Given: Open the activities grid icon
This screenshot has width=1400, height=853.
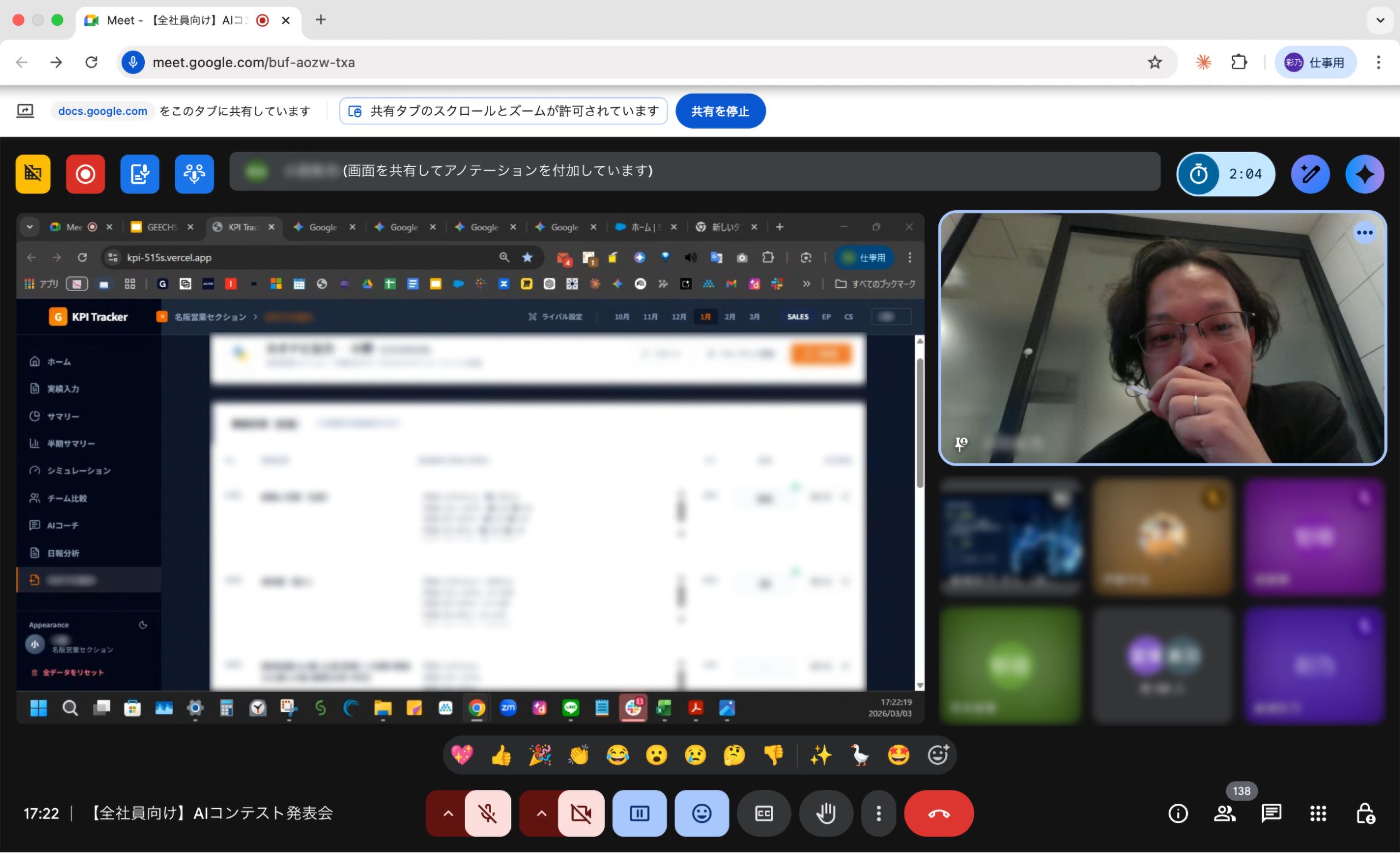Looking at the screenshot, I should pos(1317,813).
